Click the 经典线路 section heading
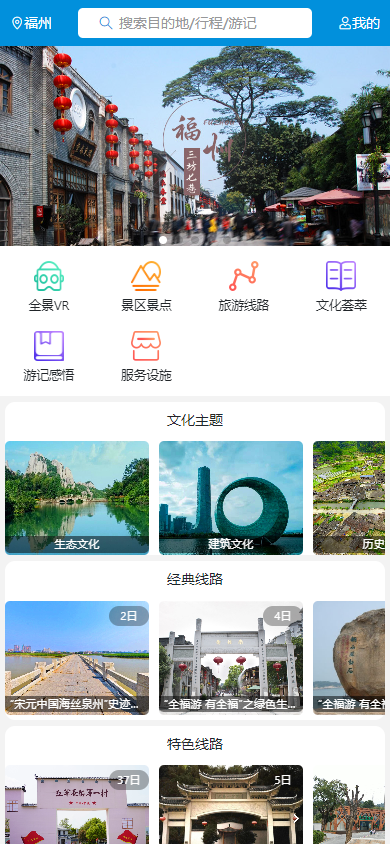Viewport: 390px width, 844px height. pos(195,580)
